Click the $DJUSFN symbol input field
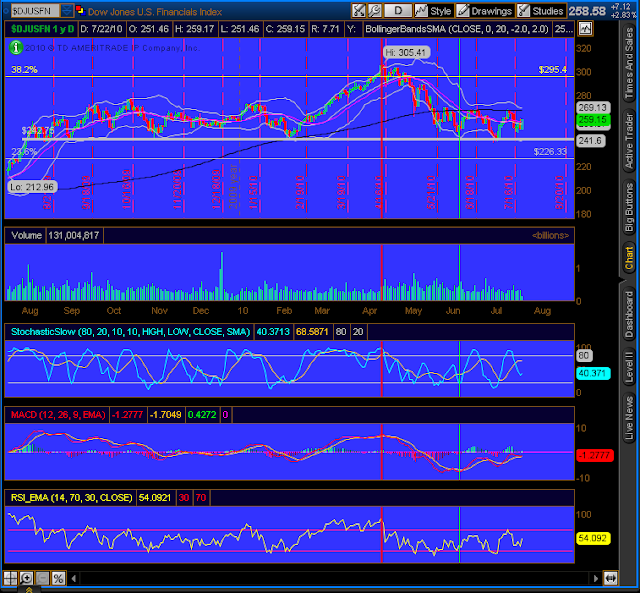 (x=35, y=11)
